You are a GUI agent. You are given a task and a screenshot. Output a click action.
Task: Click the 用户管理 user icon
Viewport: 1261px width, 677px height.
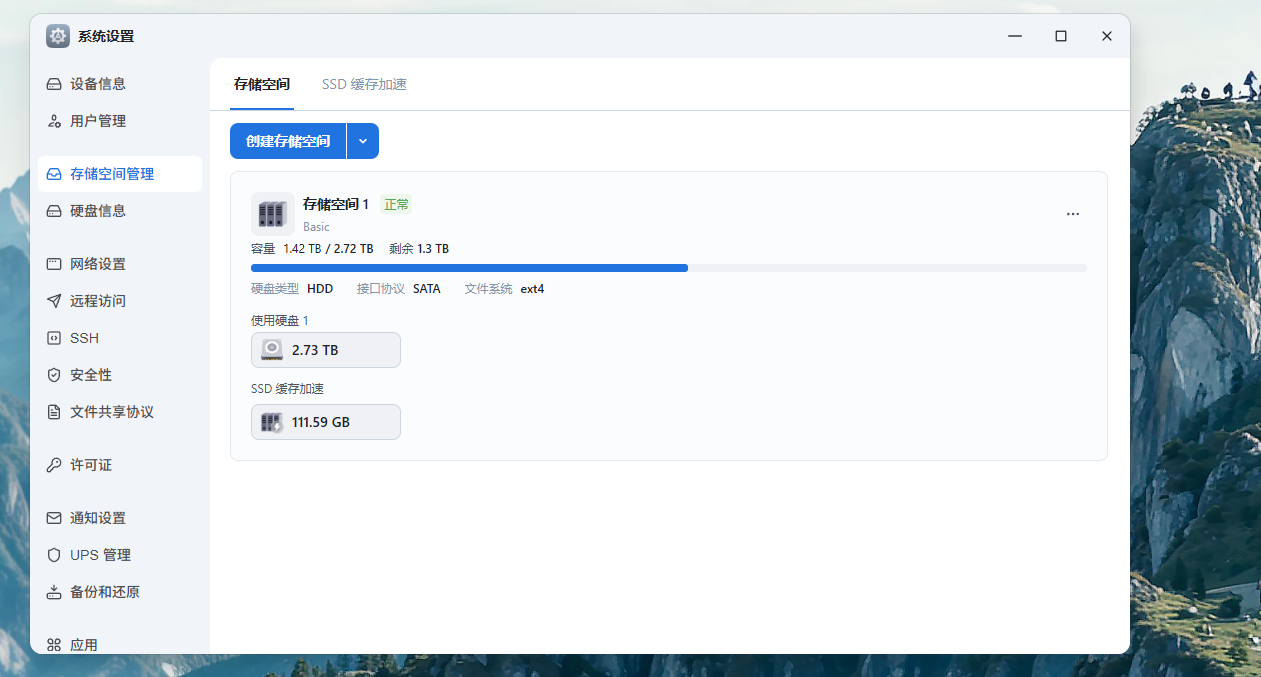54,121
